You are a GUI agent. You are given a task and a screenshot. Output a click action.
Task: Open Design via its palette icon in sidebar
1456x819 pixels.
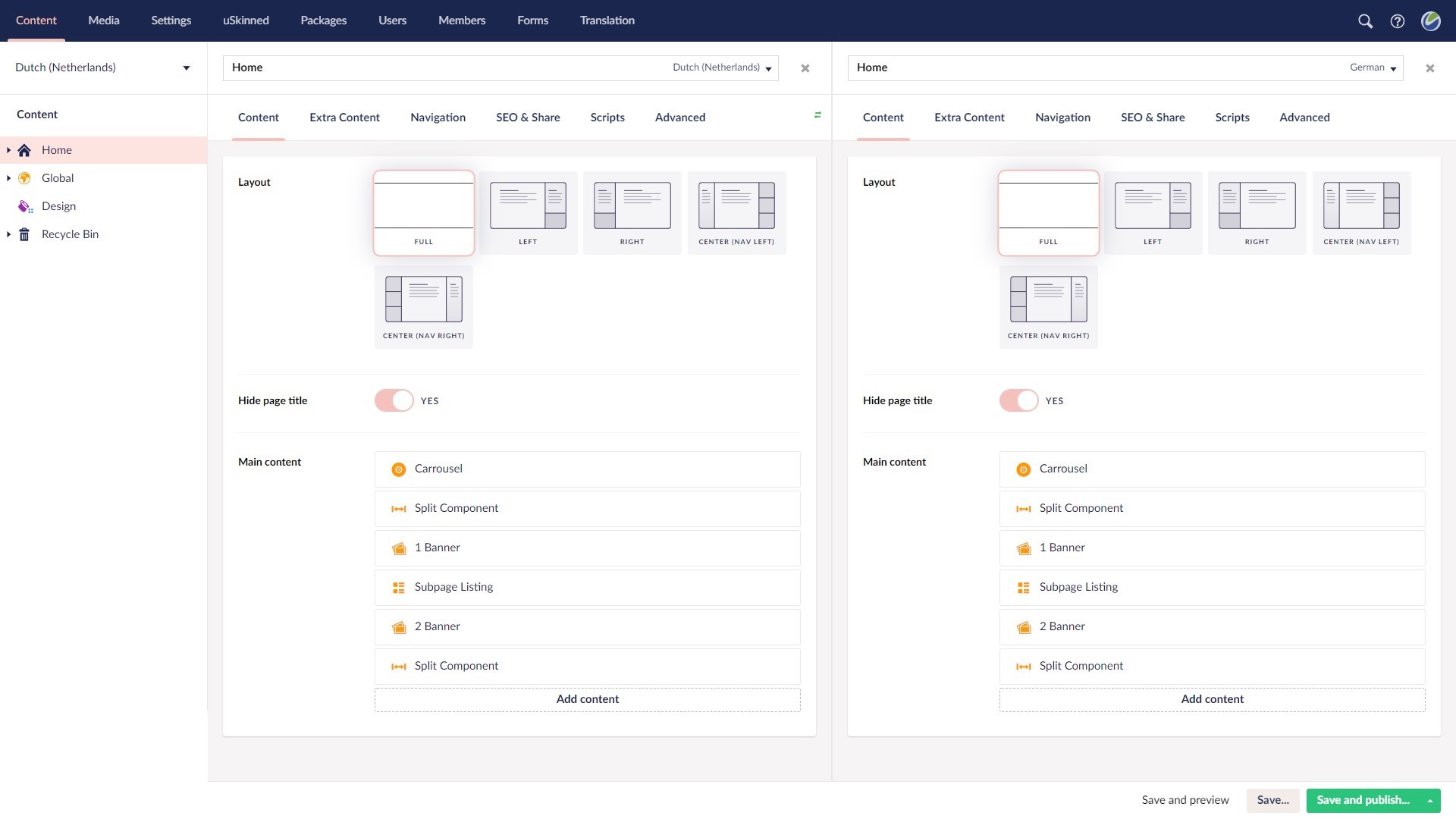(24, 206)
